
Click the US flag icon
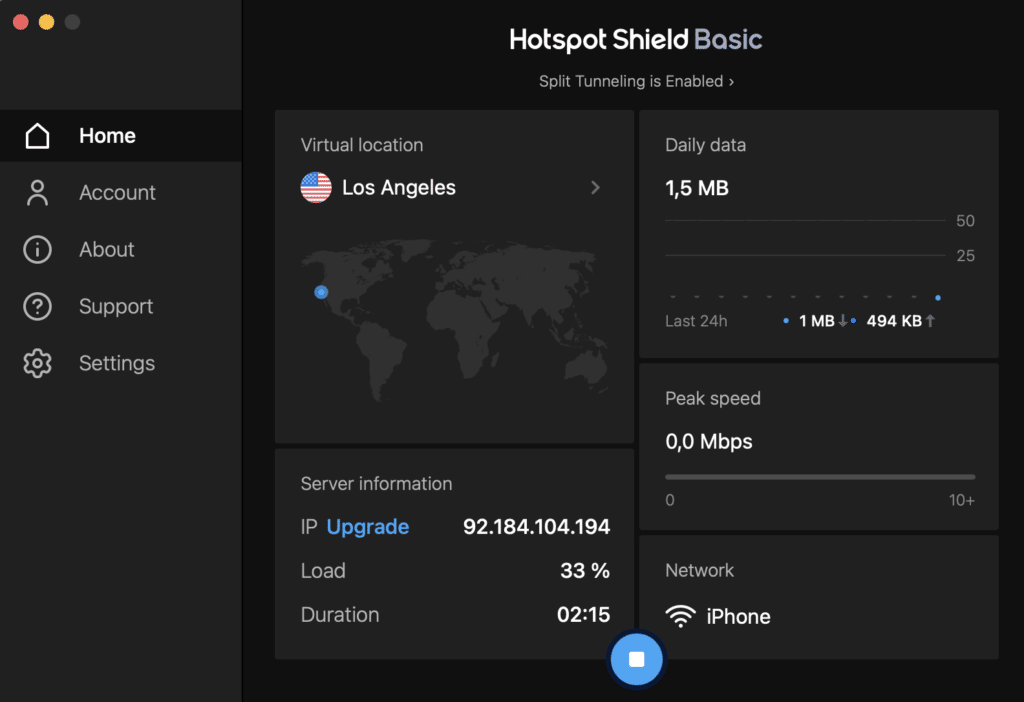click(316, 187)
